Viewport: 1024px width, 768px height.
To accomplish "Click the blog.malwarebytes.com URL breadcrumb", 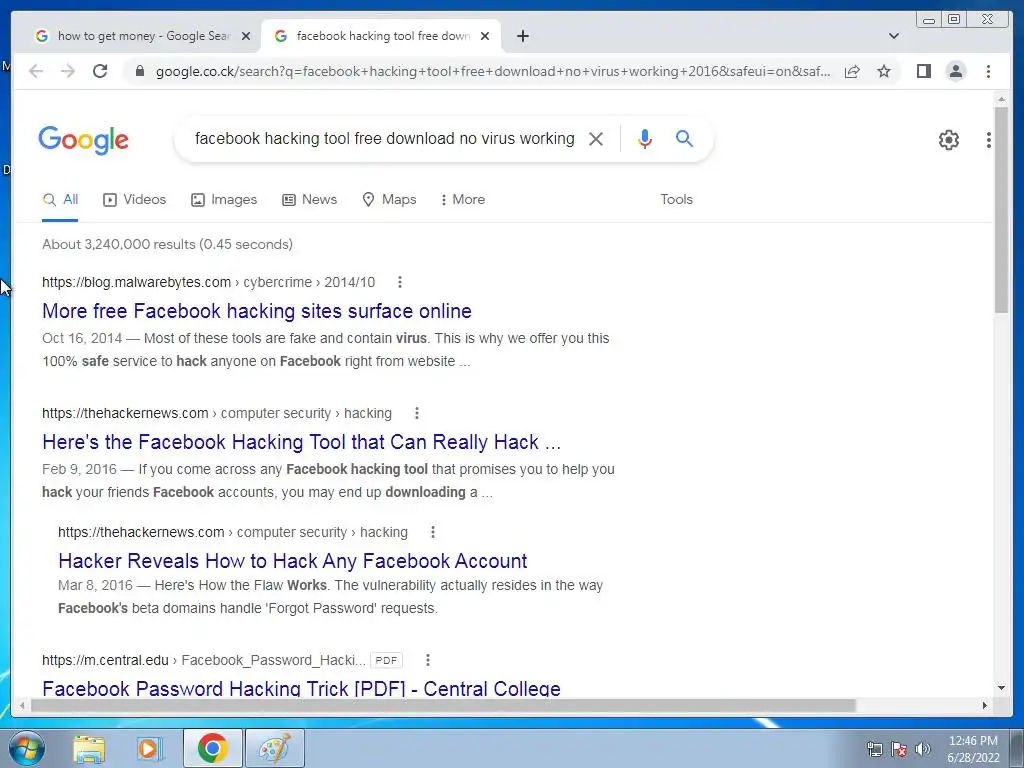I will tap(208, 282).
